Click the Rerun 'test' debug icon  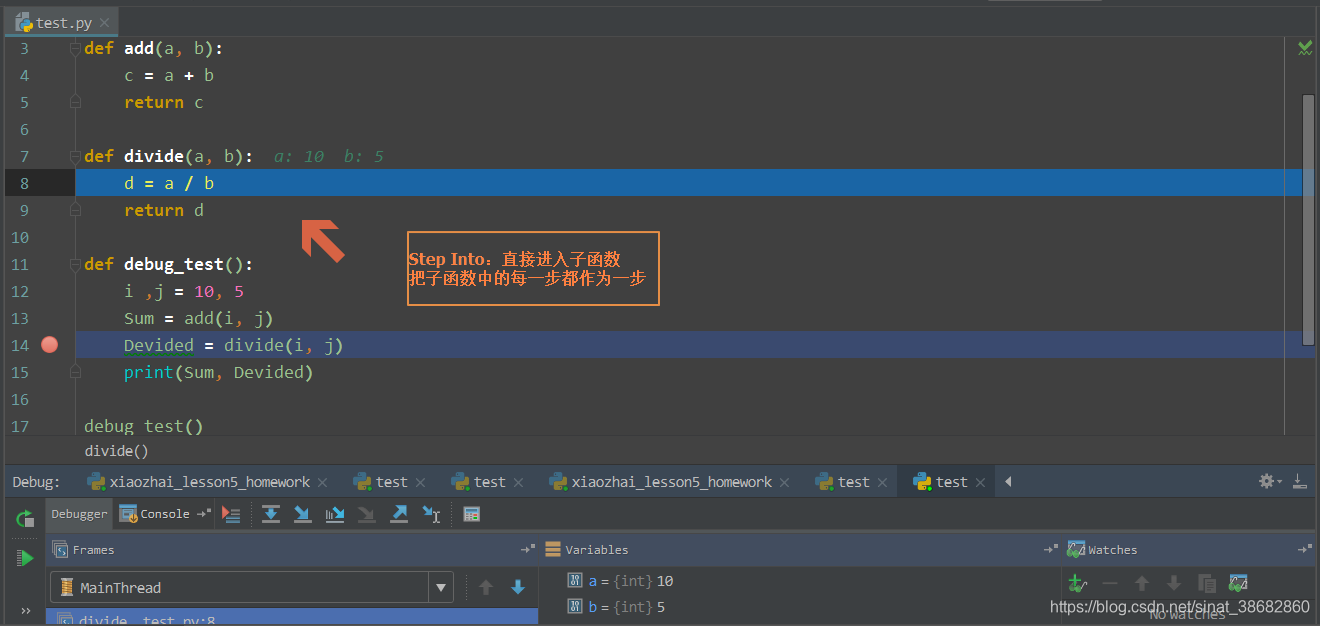[x=25, y=518]
